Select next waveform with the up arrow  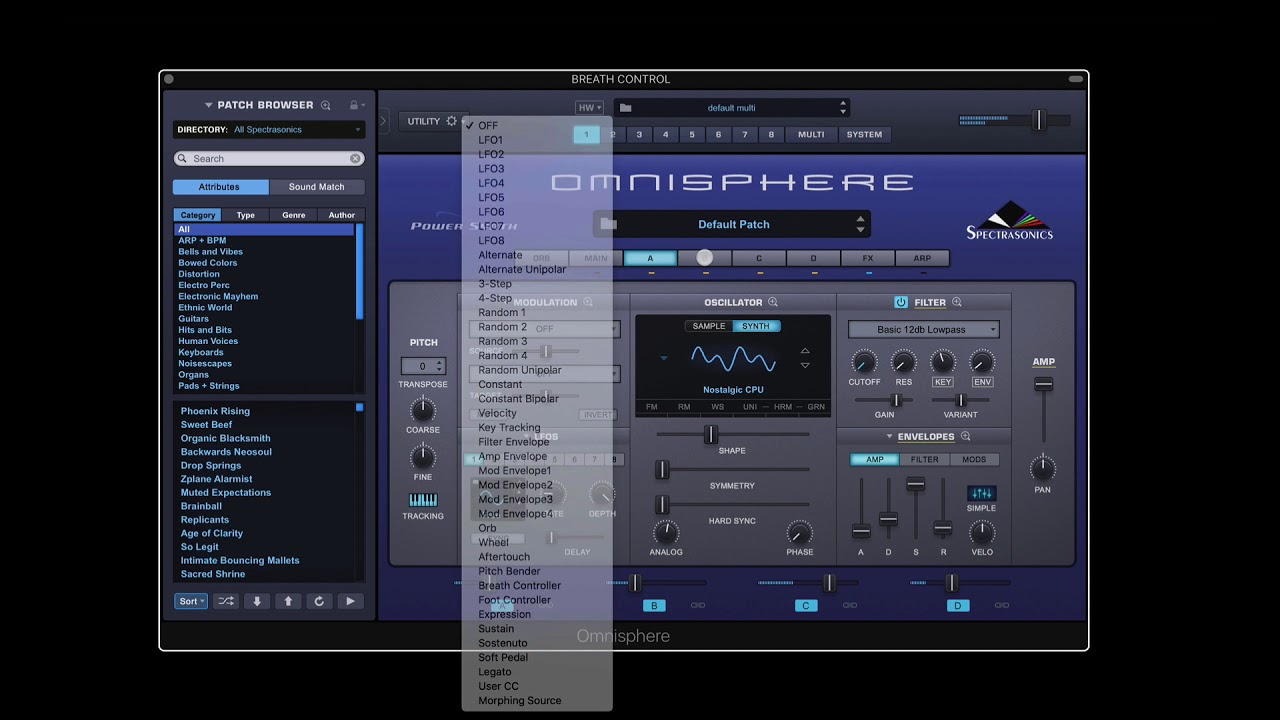tap(805, 351)
